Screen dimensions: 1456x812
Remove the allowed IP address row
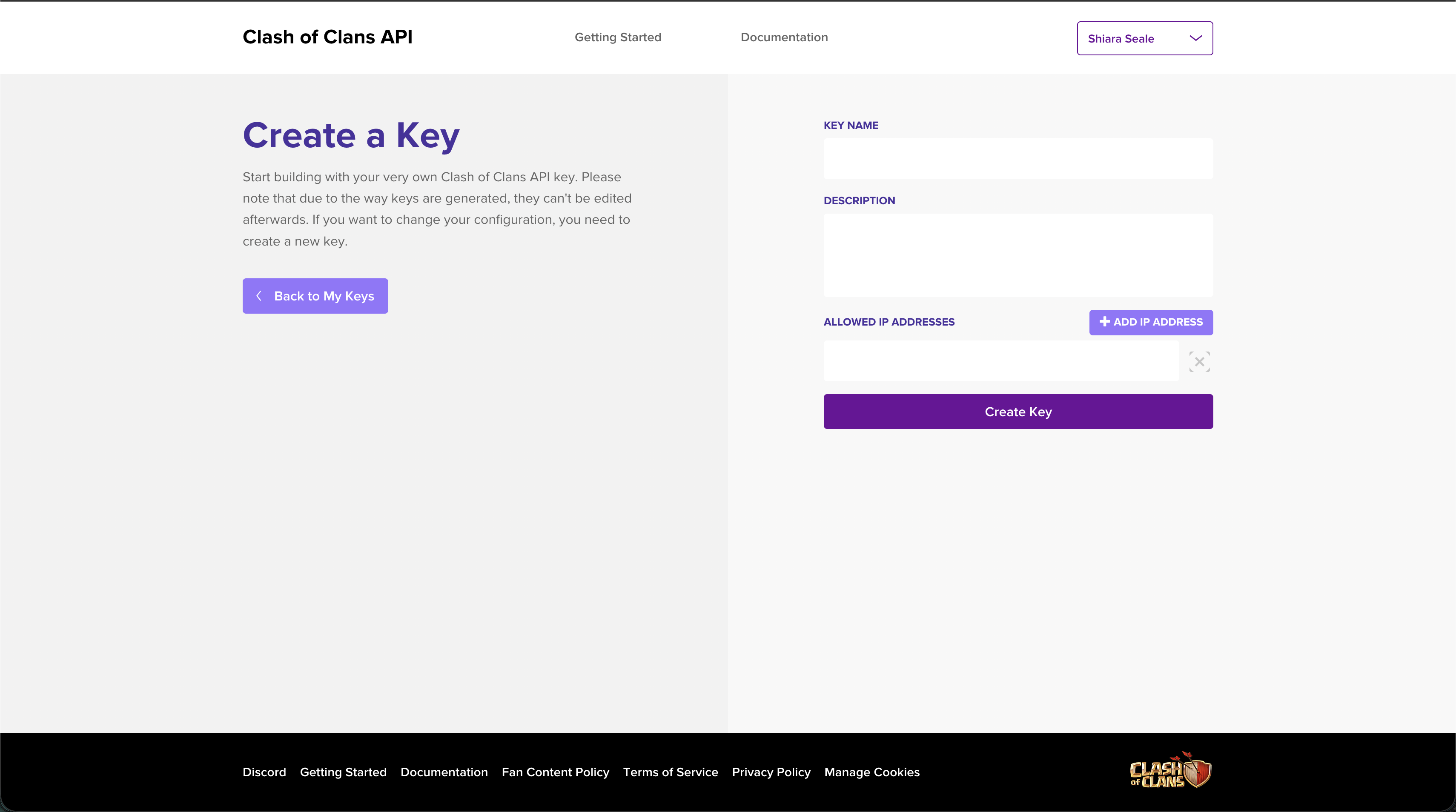1199,362
